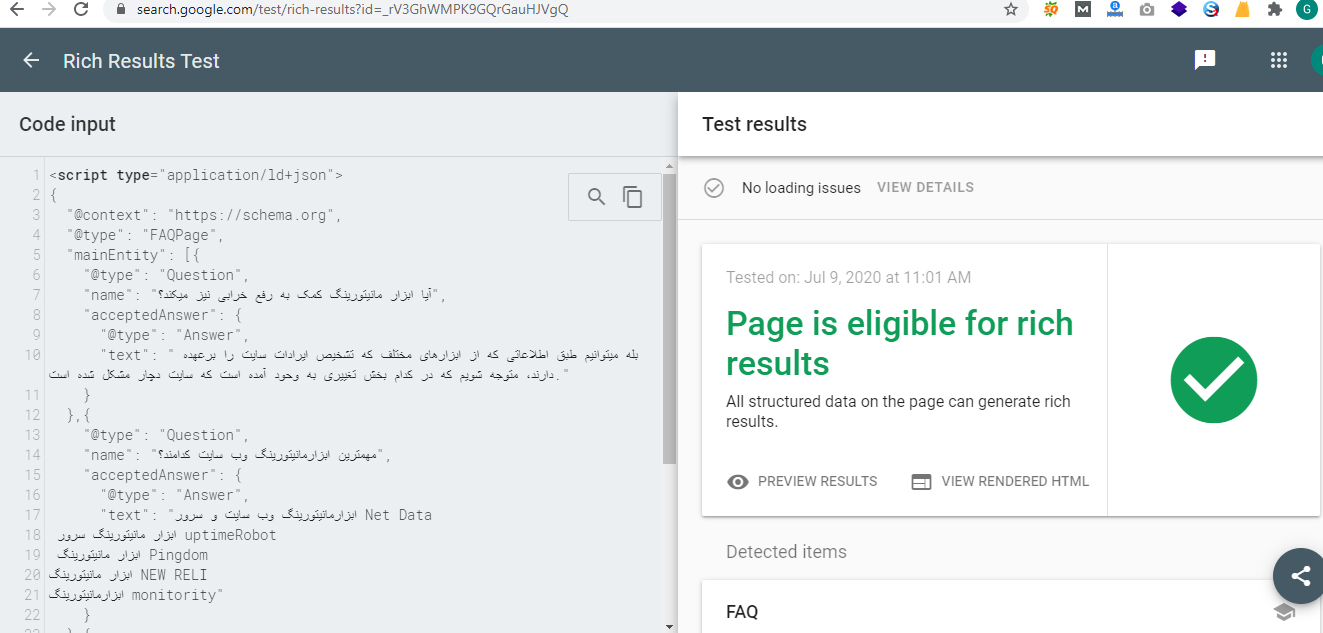Expand the FAQ detected item

1011,612
